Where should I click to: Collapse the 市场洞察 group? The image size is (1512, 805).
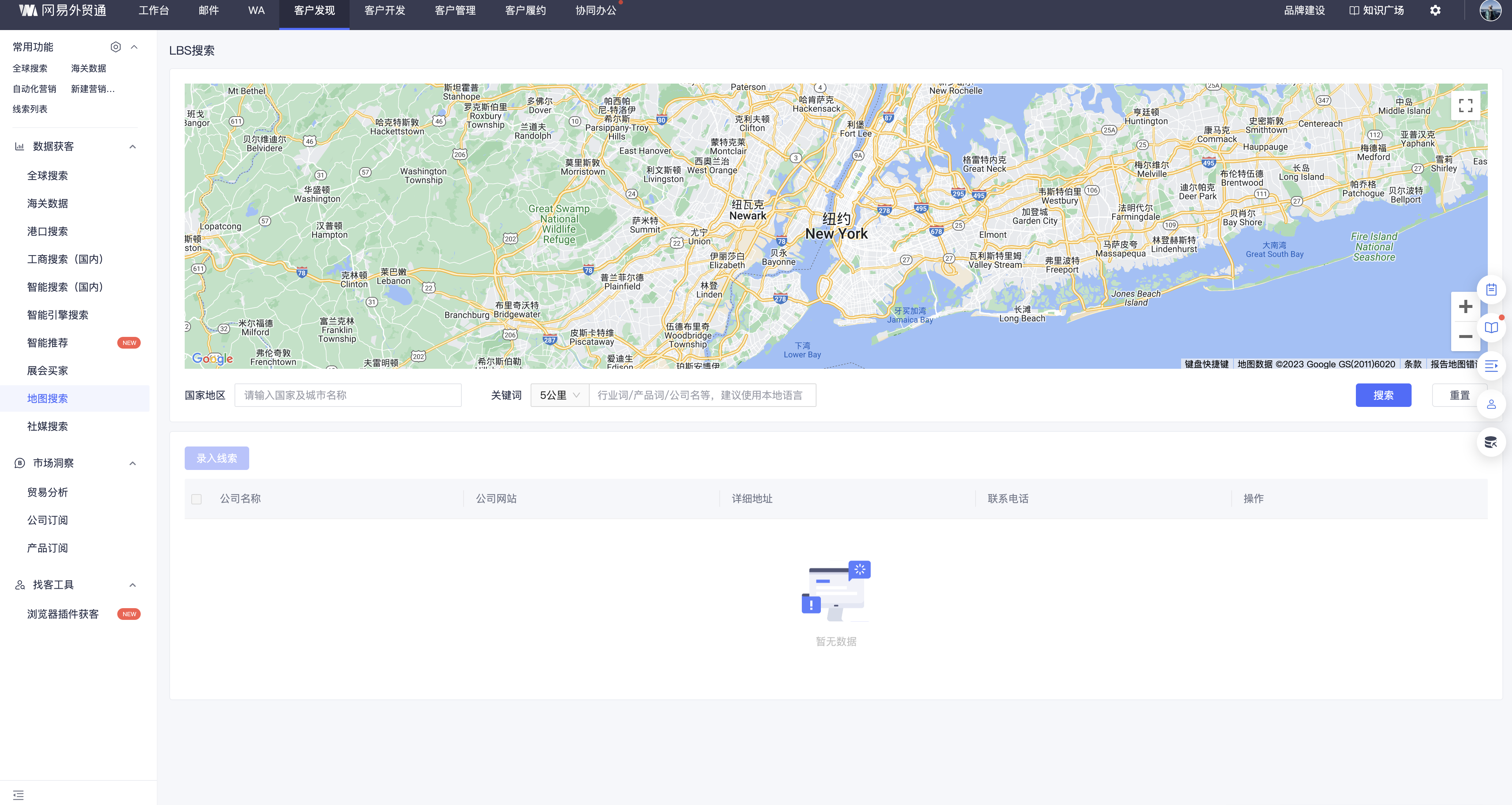click(133, 463)
